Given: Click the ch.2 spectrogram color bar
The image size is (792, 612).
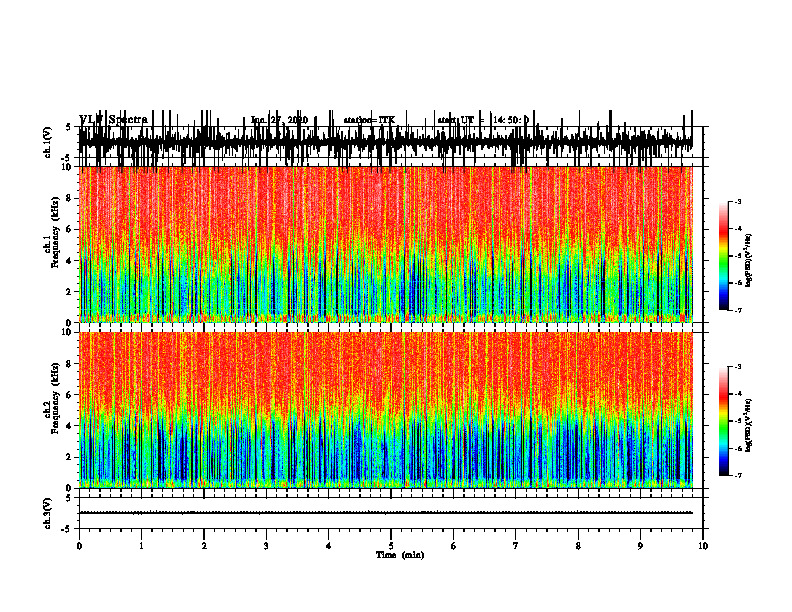Looking at the screenshot, I should (x=724, y=421).
